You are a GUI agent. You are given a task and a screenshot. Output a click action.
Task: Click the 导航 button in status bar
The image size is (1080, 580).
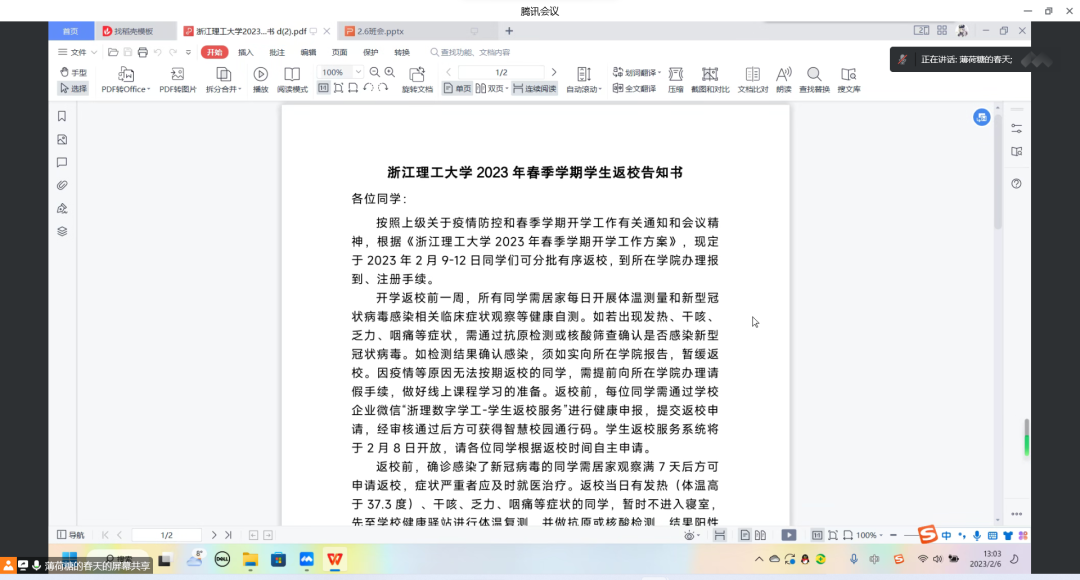70,535
